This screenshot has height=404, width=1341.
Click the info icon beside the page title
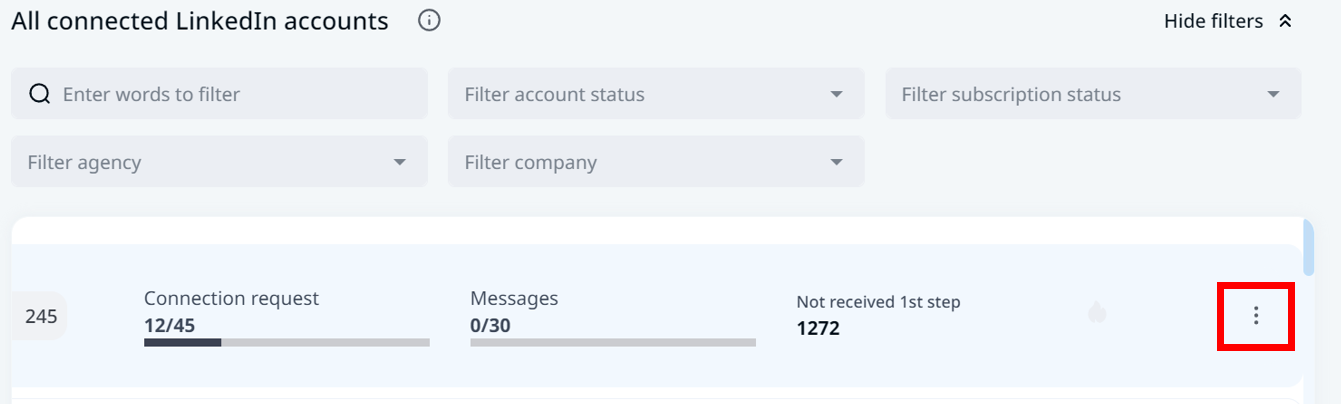click(x=429, y=20)
